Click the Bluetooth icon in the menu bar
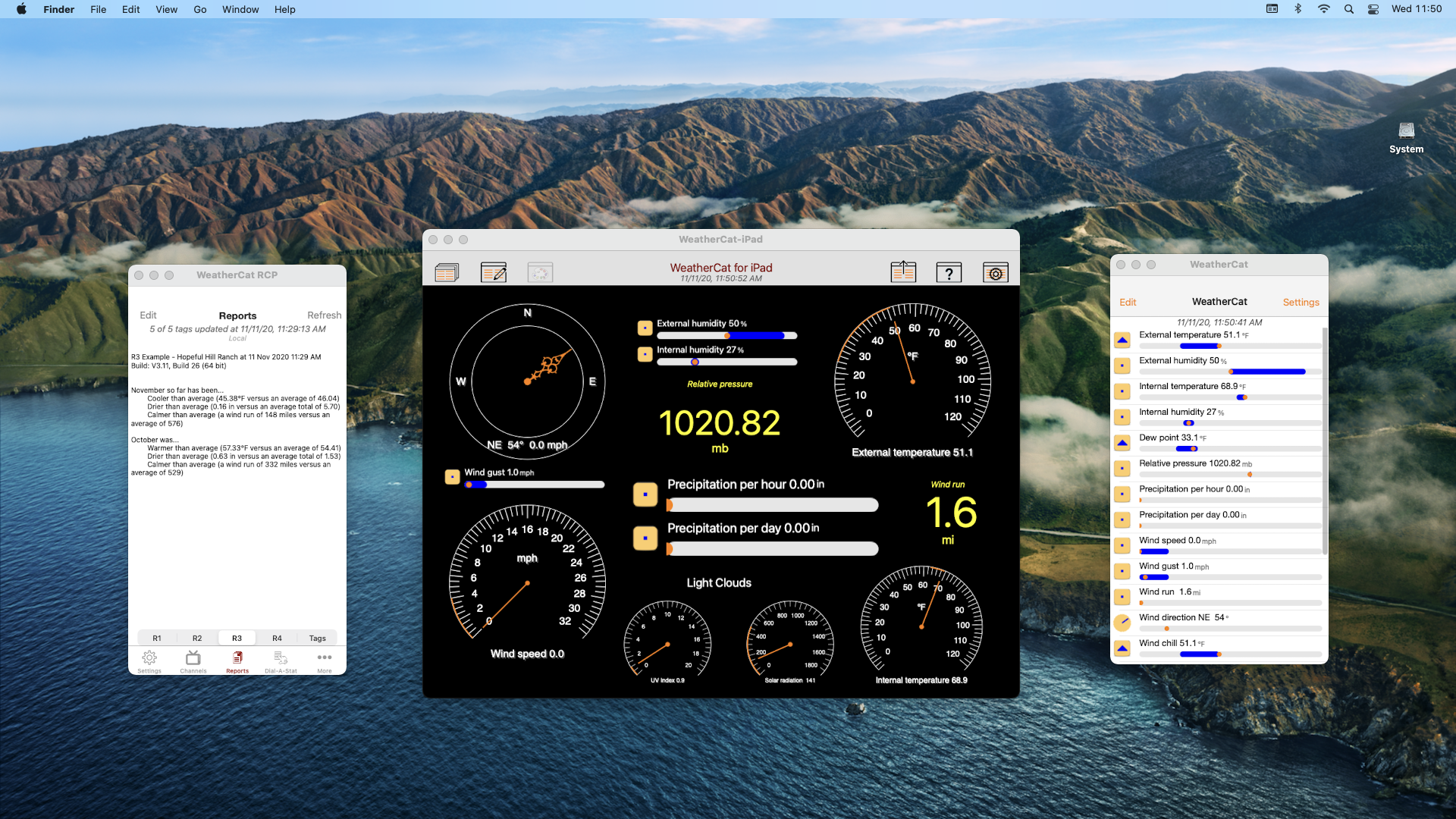 click(x=1298, y=9)
